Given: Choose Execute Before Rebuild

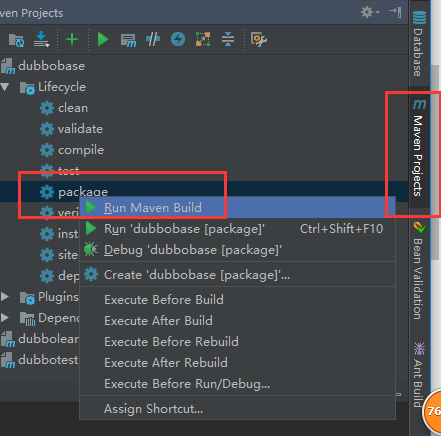Looking at the screenshot, I should (x=237, y=342).
